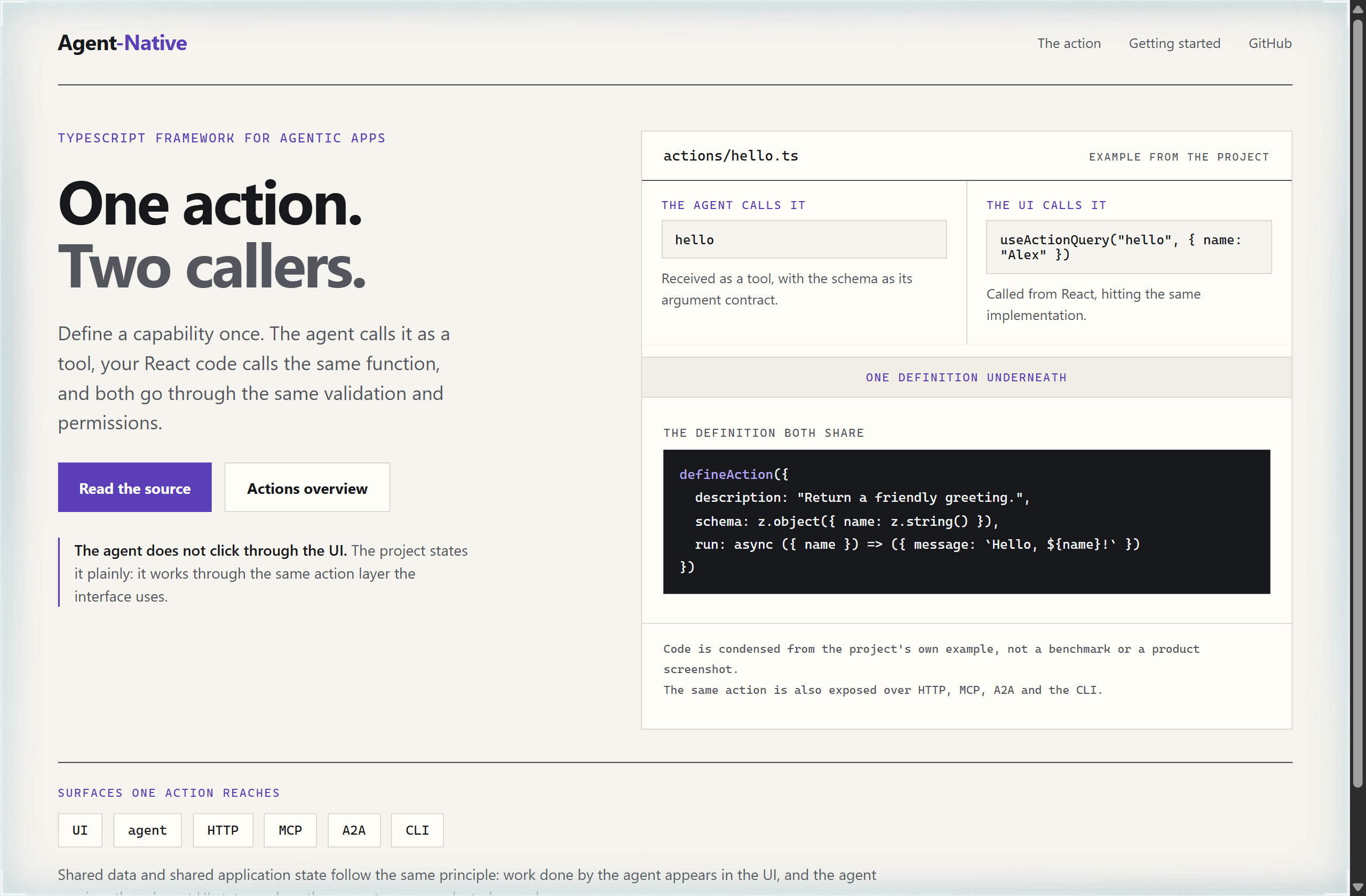Click "Received as a tool" description
Viewport: 1366px width, 896px height.
[x=787, y=289]
